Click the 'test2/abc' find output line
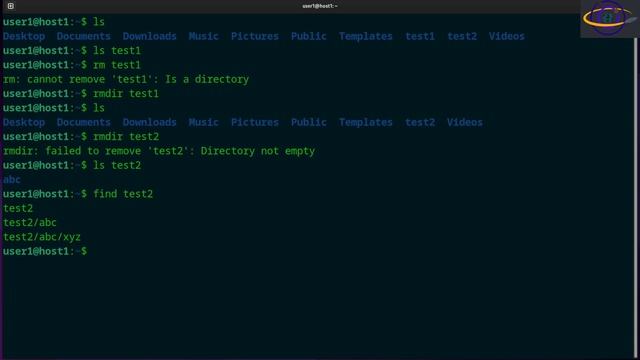This screenshot has height=360, width=640. (x=29, y=223)
